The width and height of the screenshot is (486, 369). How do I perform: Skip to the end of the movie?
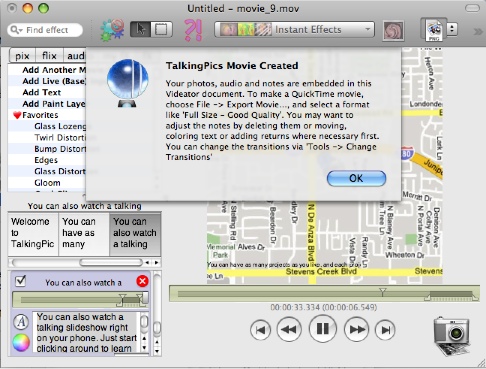click(x=385, y=330)
